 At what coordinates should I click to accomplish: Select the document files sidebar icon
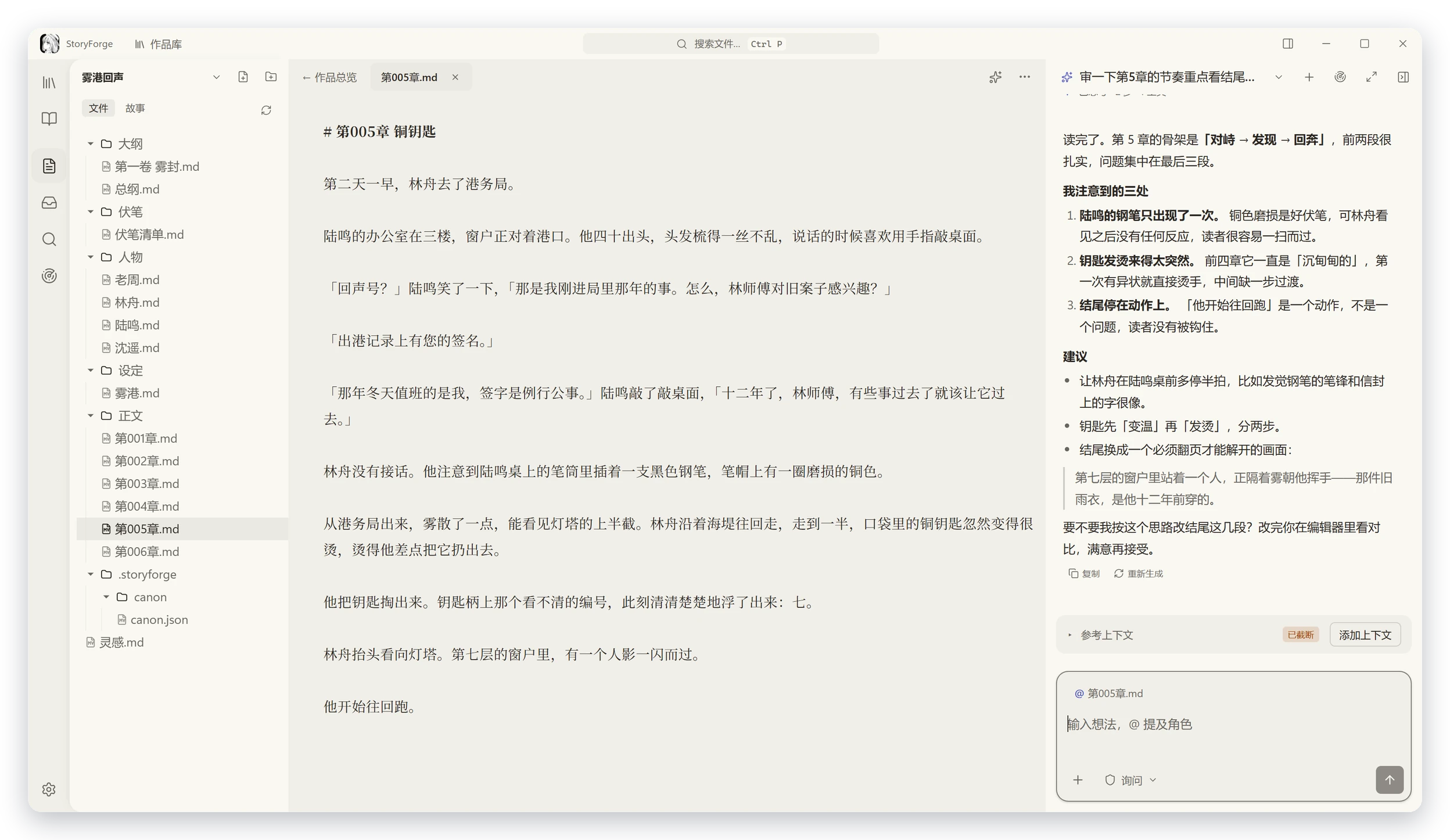(x=49, y=166)
